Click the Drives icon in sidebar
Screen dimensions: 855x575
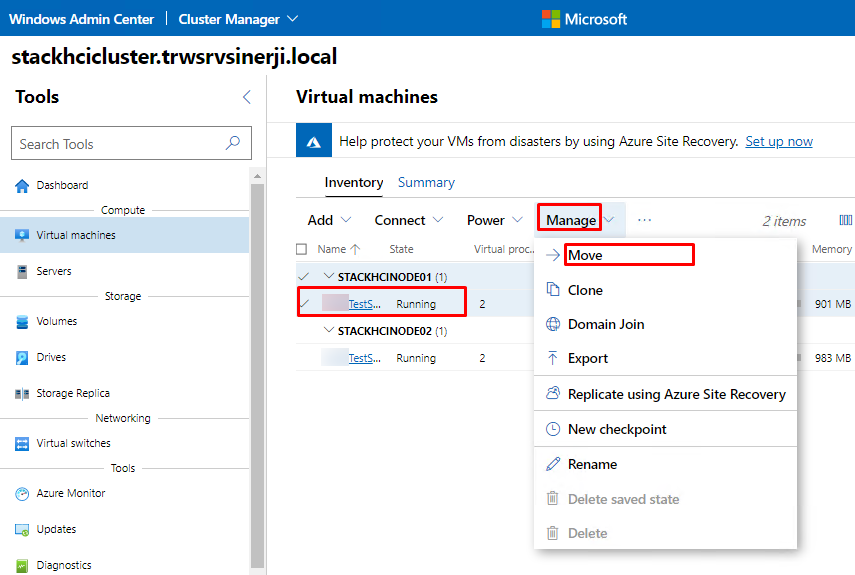22,358
